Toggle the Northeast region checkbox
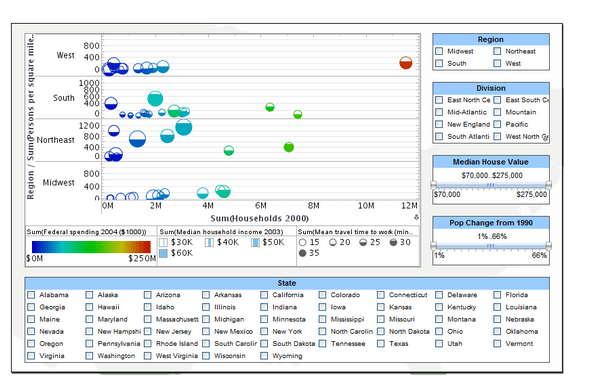The image size is (593, 377). coord(497,51)
